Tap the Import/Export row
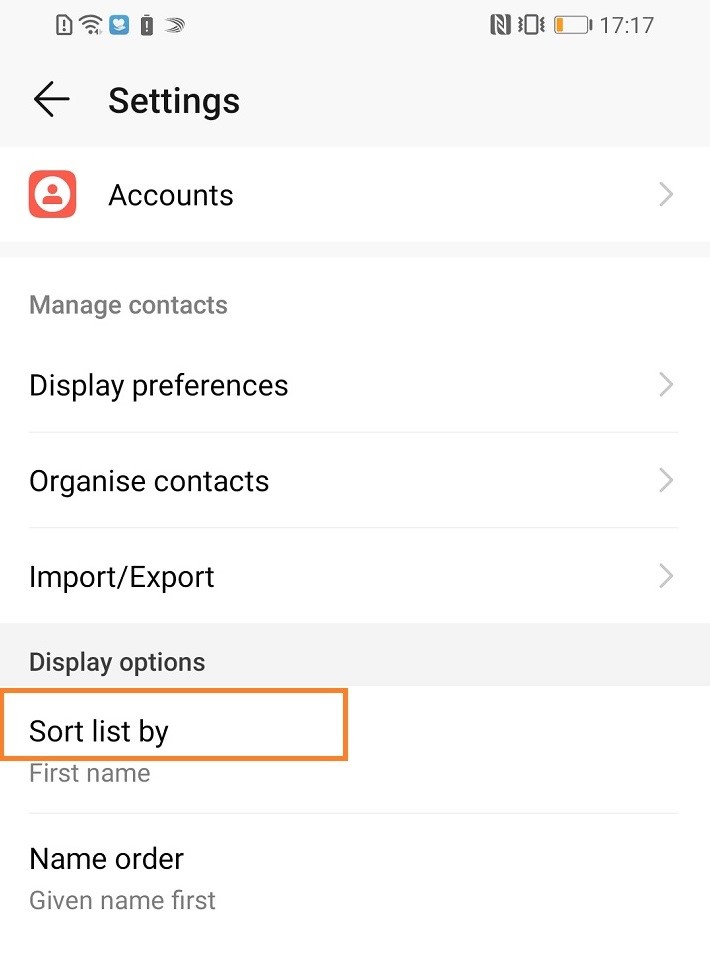 121,576
